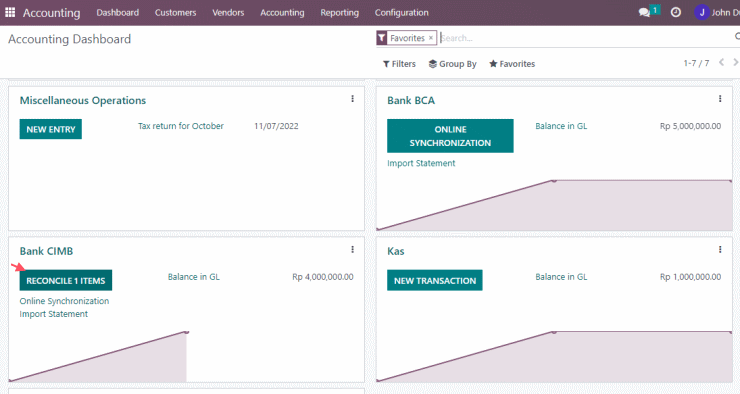The width and height of the screenshot is (740, 394).
Task: Open the activities clock icon
Action: pyautogui.click(x=676, y=12)
